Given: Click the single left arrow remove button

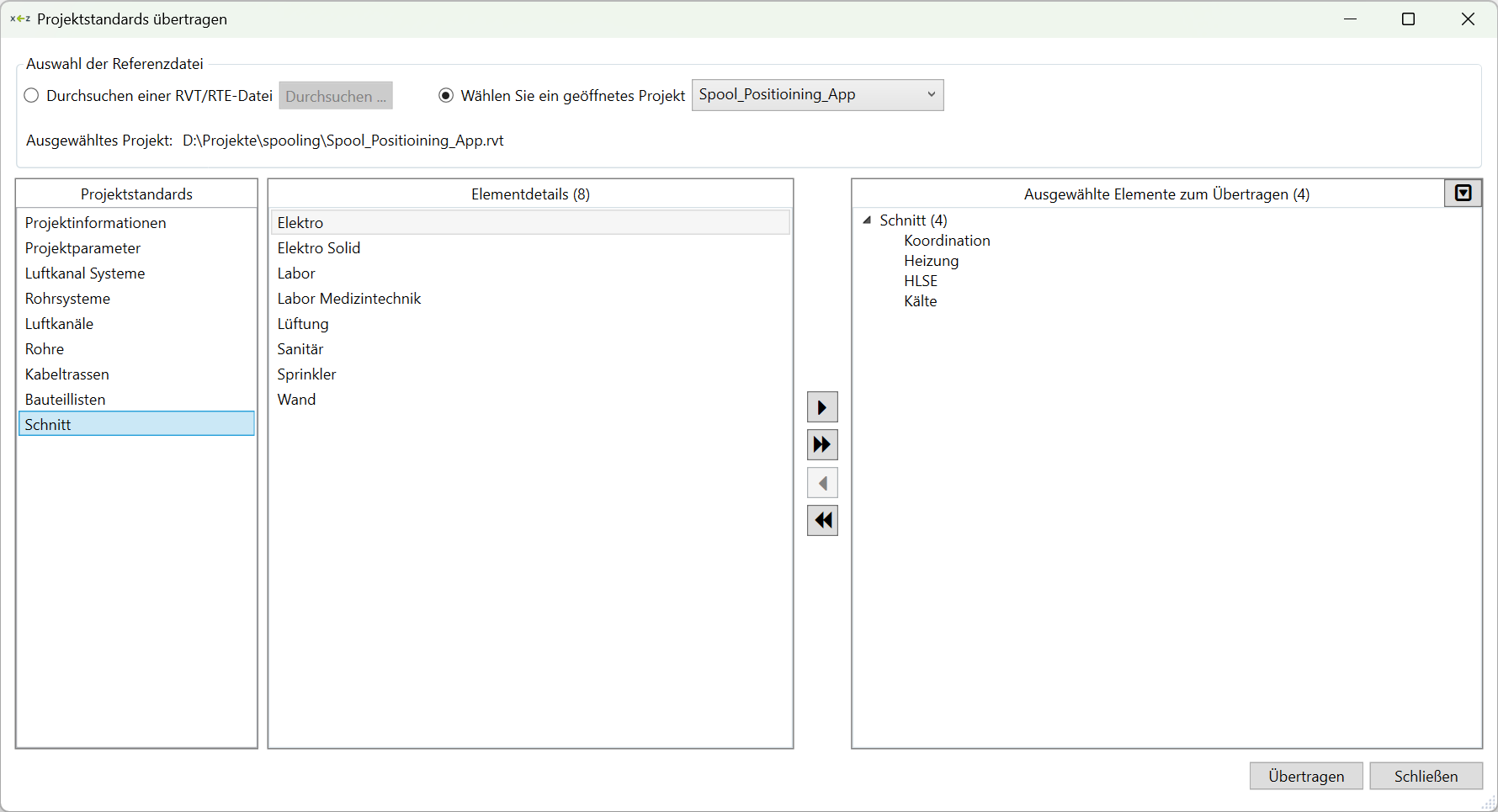Looking at the screenshot, I should [822, 484].
